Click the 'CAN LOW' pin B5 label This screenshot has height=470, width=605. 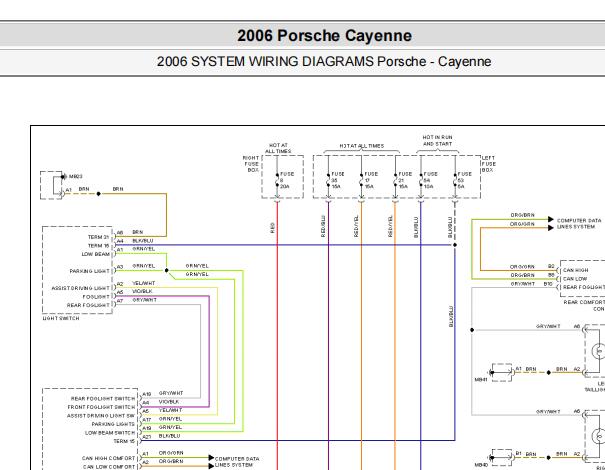point(575,279)
